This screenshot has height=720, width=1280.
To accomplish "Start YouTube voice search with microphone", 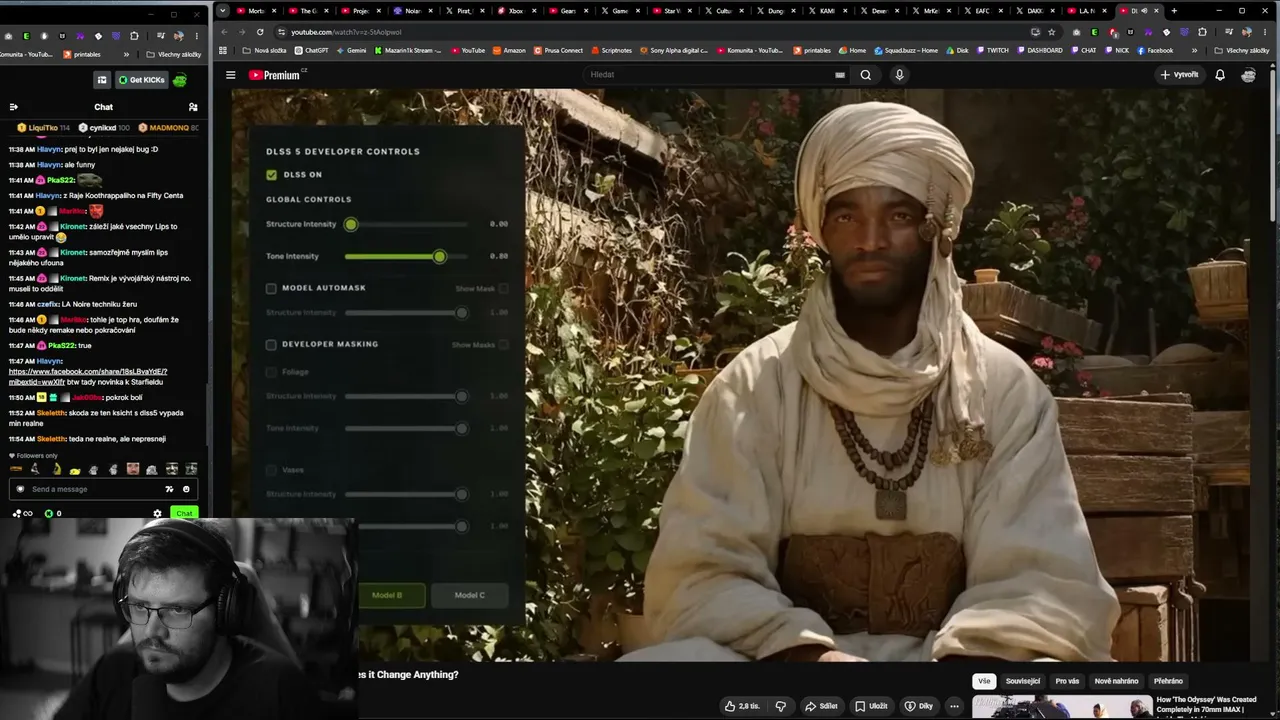I will click(899, 75).
